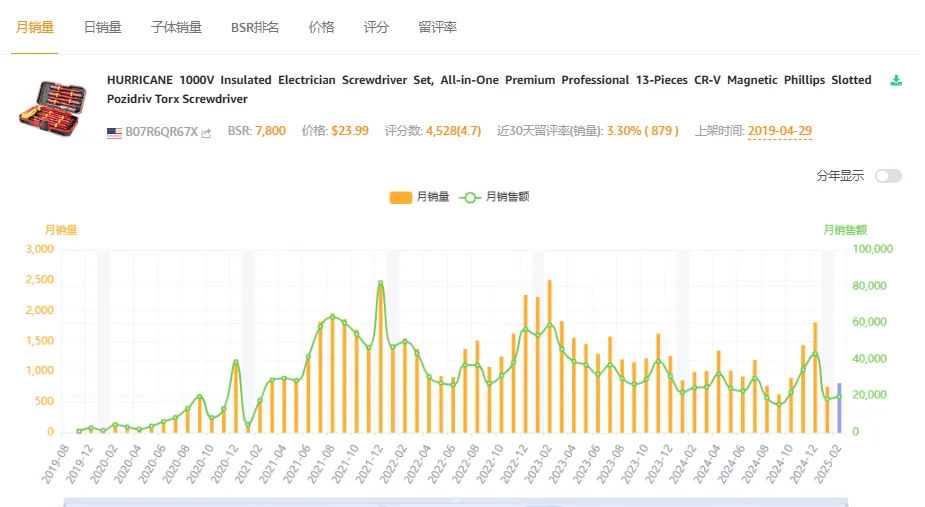This screenshot has width=925, height=507.
Task: Click the 2025-02 x-axis label
Action: 828,465
